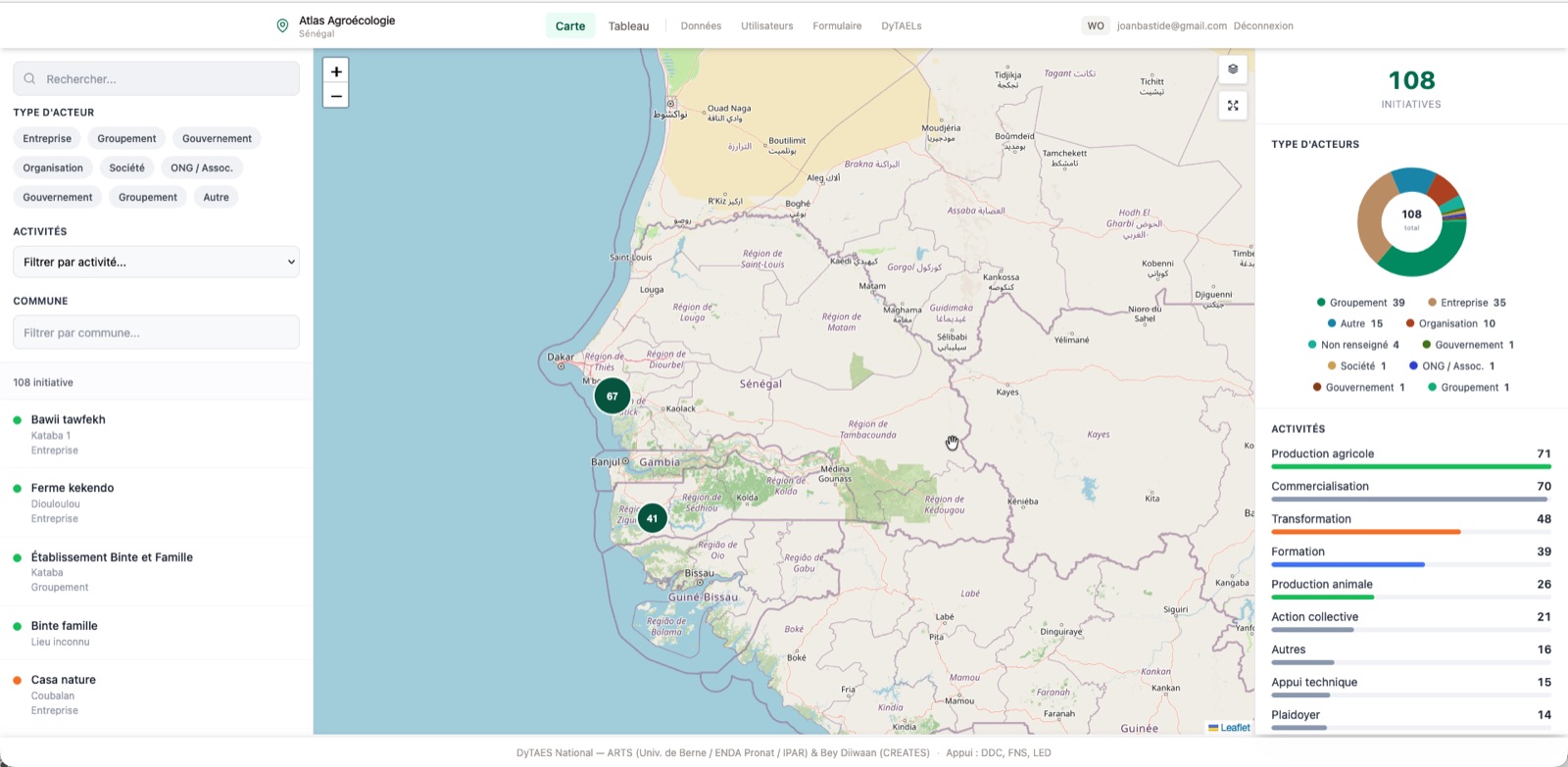Screen dimensions: 1568x767
Task: Click the Production animale activity bar
Action: (x=1411, y=598)
